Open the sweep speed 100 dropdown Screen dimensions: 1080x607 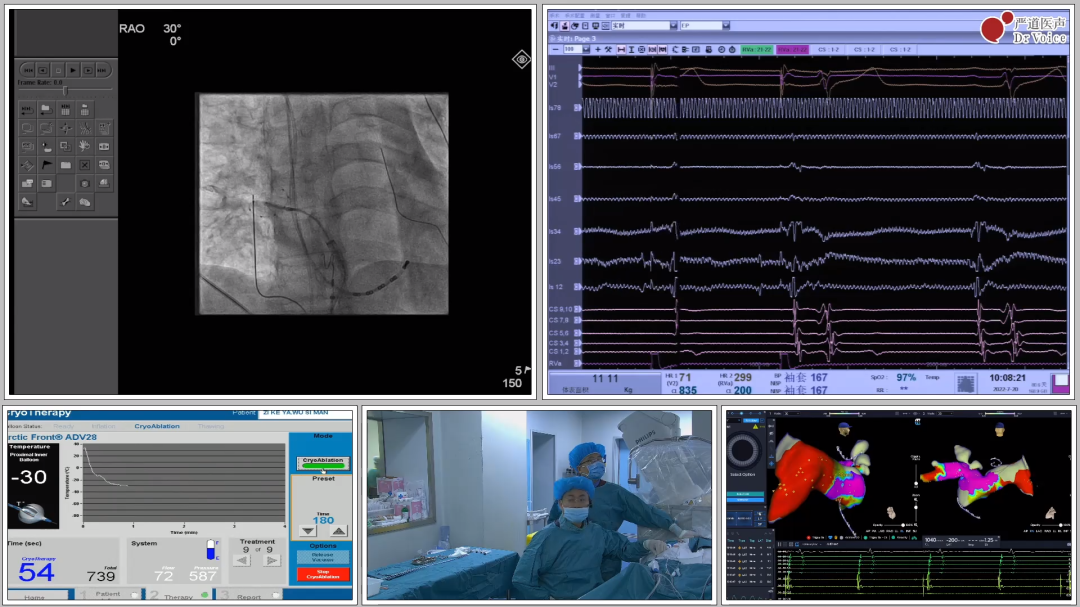(x=584, y=49)
